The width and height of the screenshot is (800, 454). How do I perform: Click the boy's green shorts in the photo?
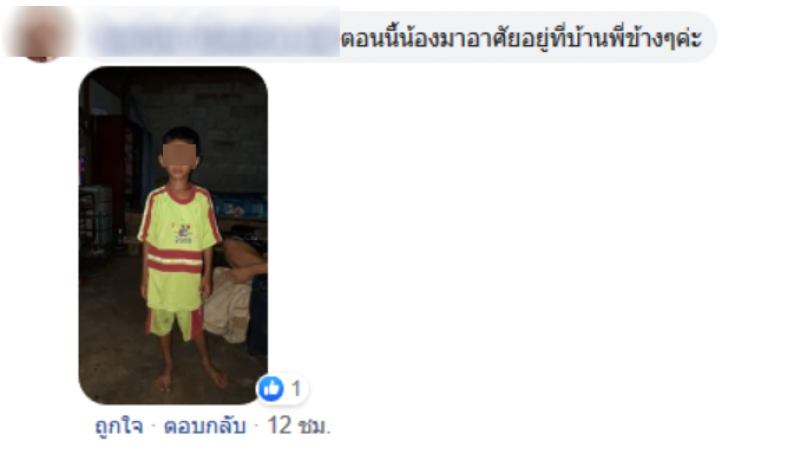point(173,322)
